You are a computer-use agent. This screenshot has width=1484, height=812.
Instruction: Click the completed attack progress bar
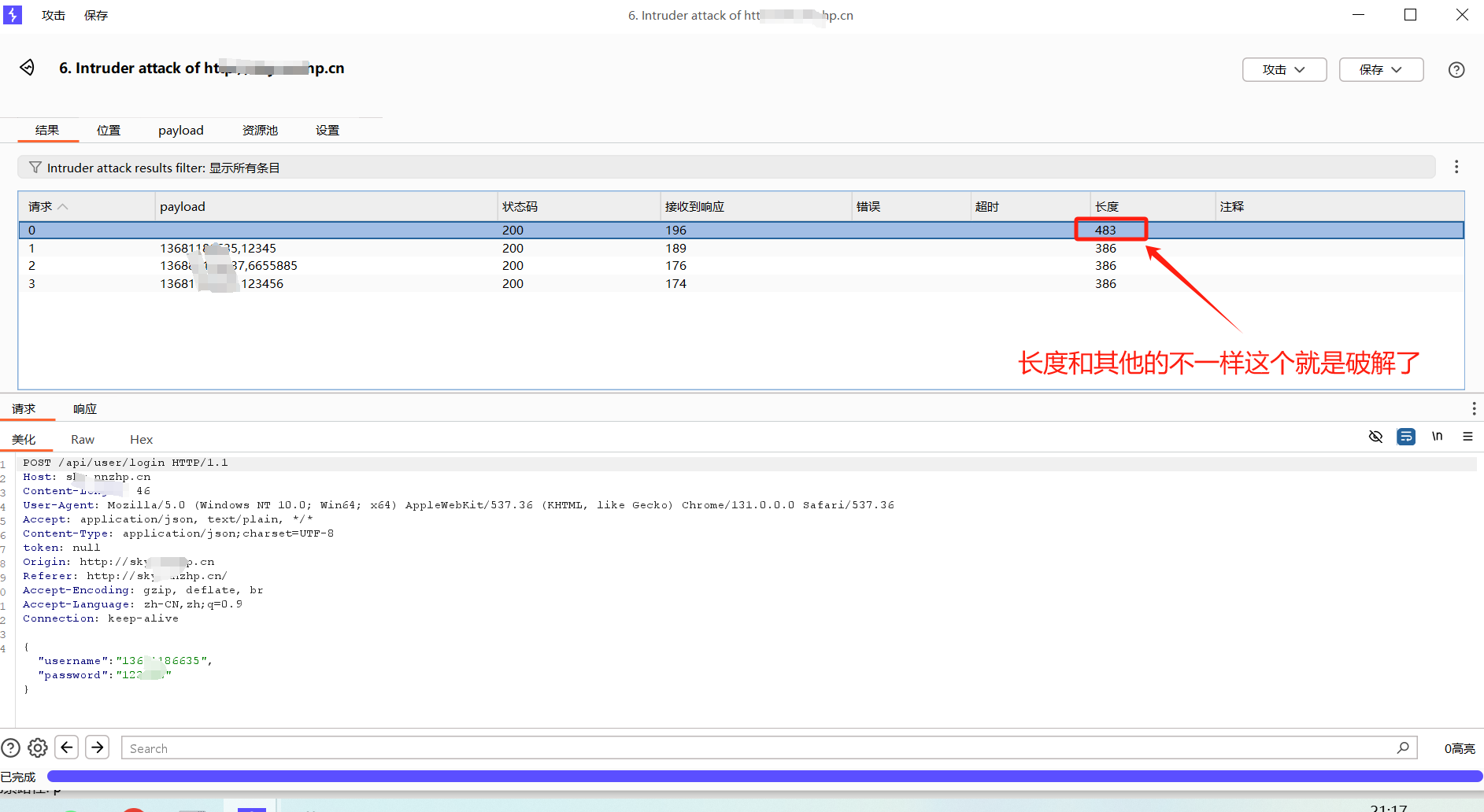tap(764, 776)
